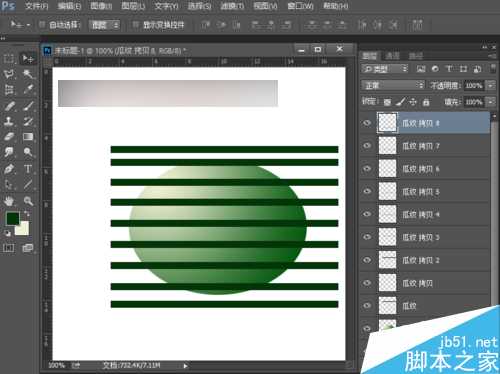Select the Type tool
This screenshot has width=500, height=374.
click(28, 169)
